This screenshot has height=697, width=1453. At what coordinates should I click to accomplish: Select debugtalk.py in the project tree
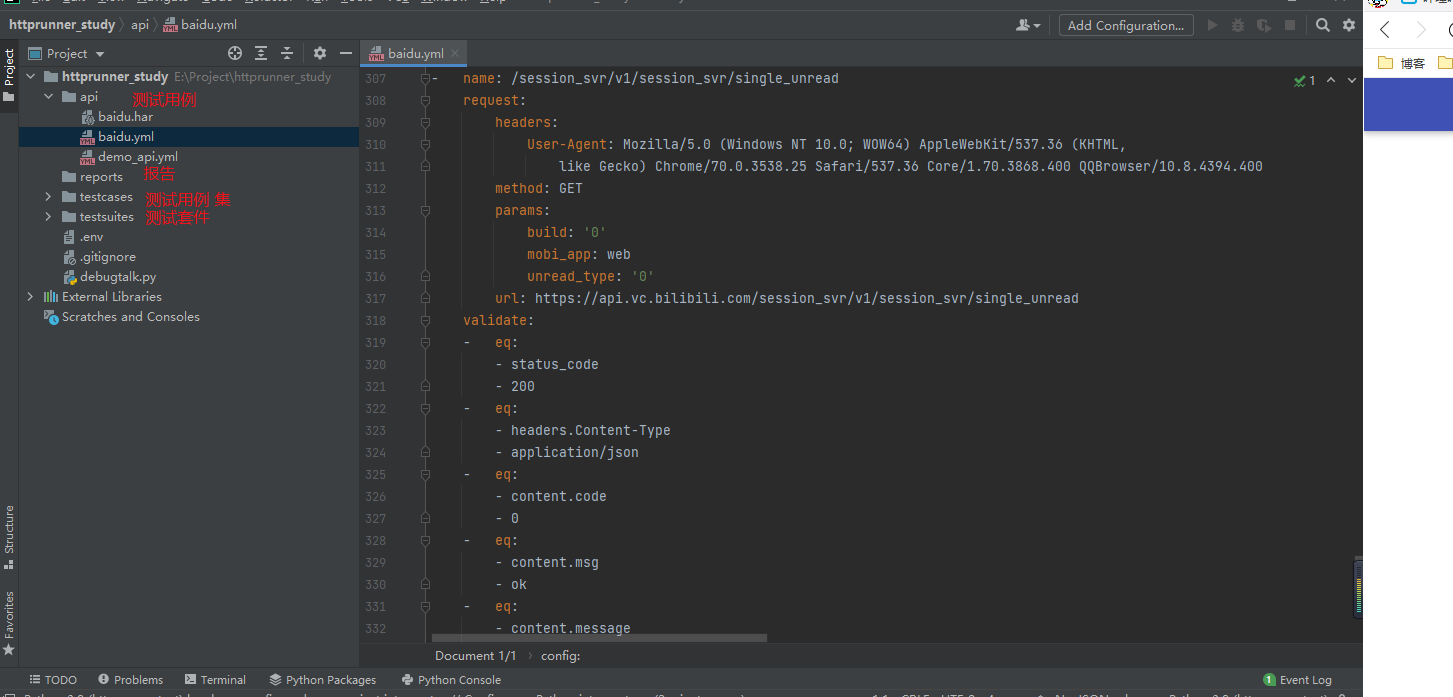point(109,277)
